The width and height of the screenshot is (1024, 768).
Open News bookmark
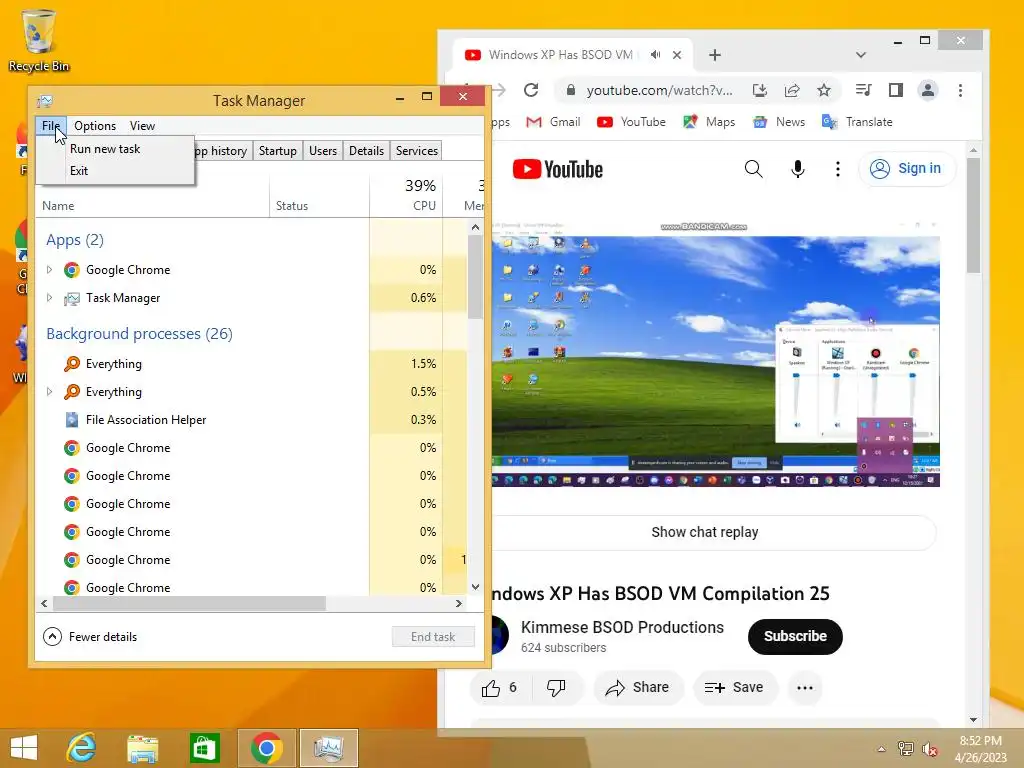778,122
